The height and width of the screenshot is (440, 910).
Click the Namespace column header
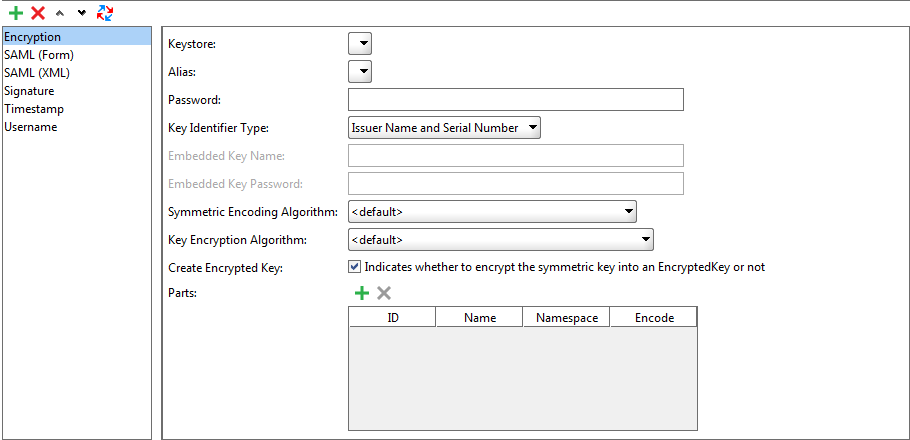(567, 318)
